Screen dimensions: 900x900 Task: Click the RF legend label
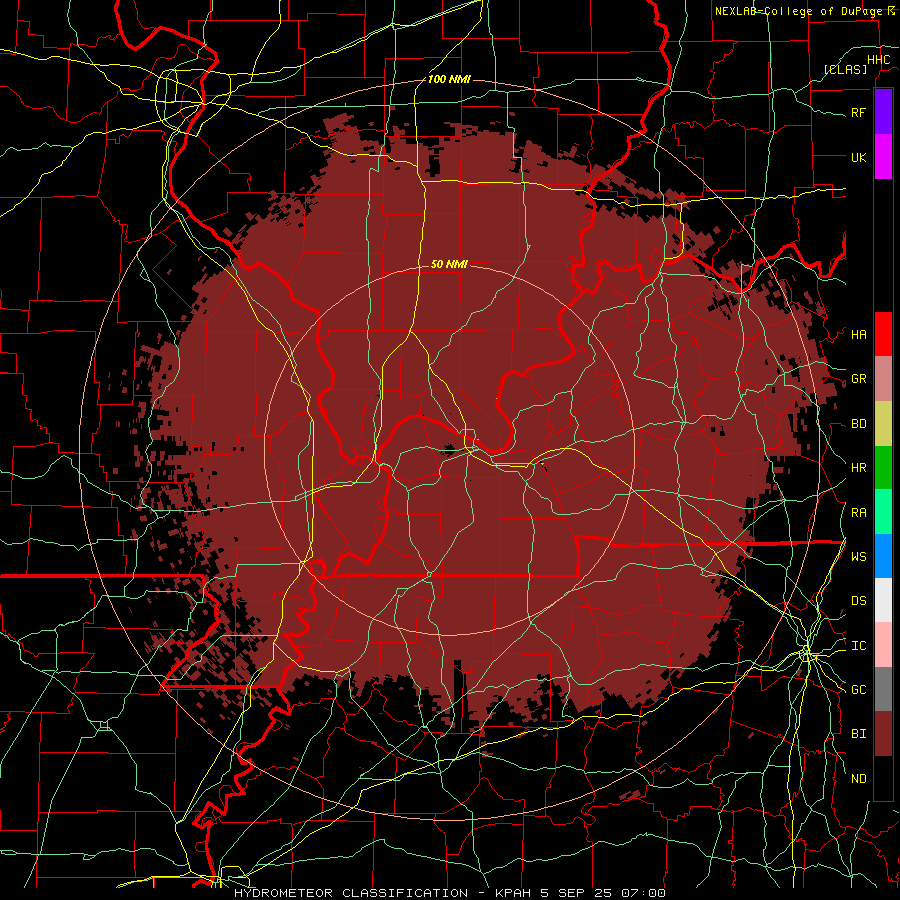858,112
